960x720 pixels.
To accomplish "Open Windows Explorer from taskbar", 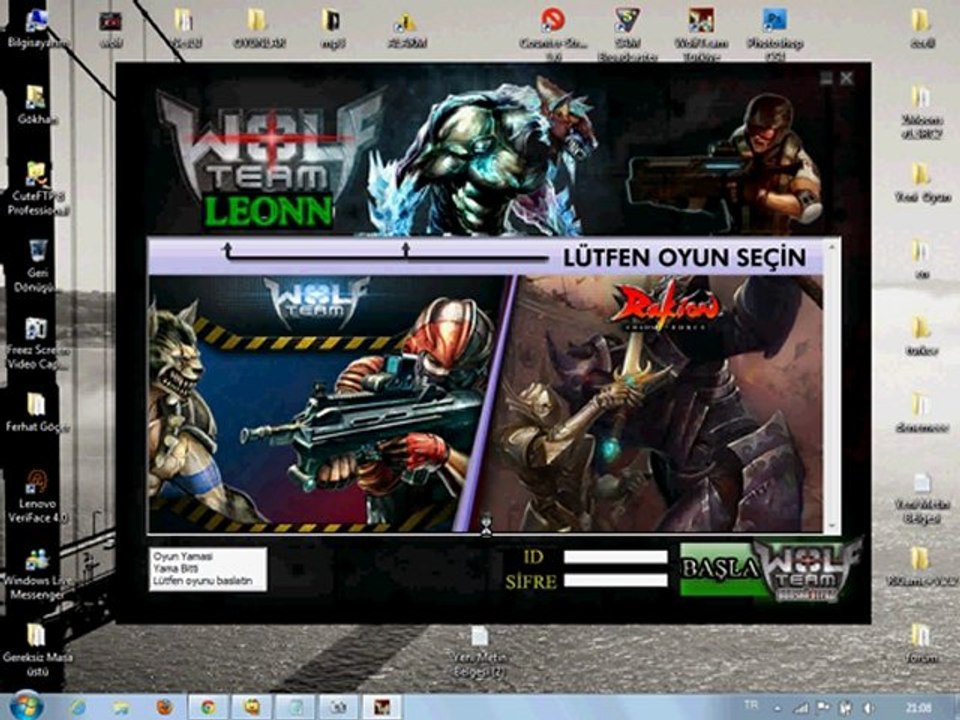I will 121,707.
